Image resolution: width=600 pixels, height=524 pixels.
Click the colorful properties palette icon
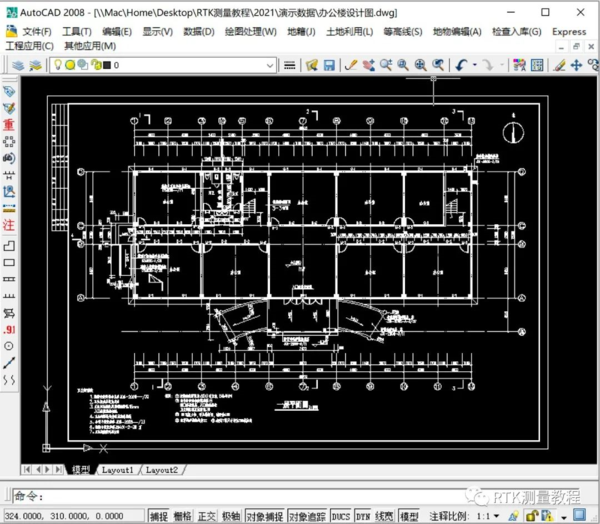click(x=519, y=65)
